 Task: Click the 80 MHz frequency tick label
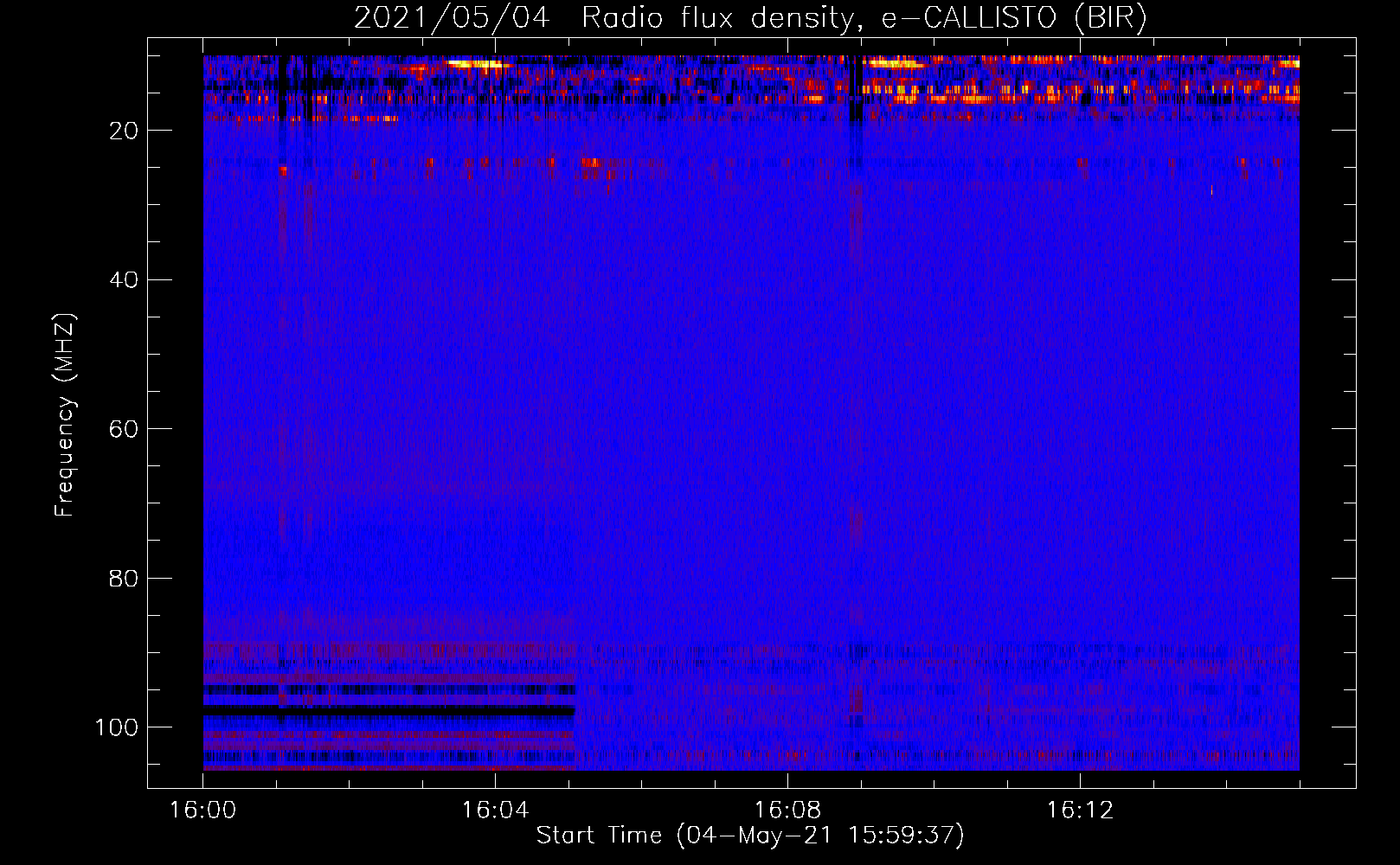tap(124, 579)
